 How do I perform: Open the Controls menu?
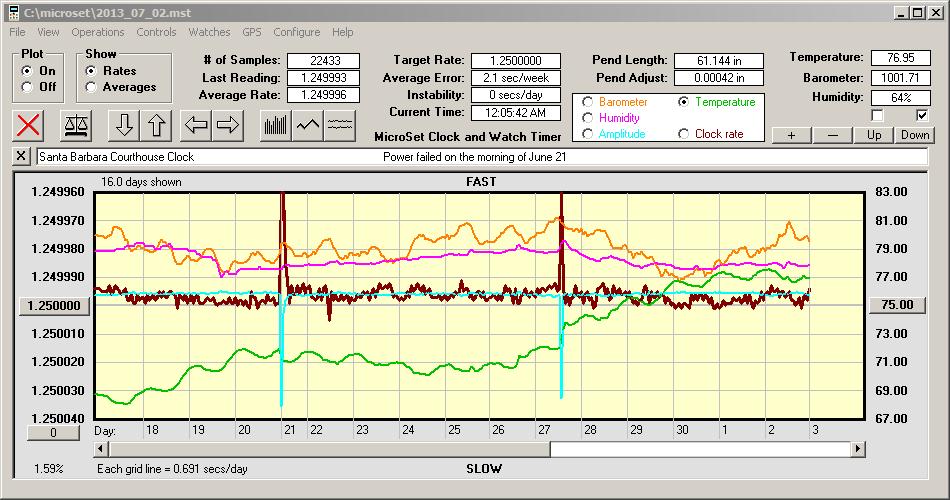(156, 32)
